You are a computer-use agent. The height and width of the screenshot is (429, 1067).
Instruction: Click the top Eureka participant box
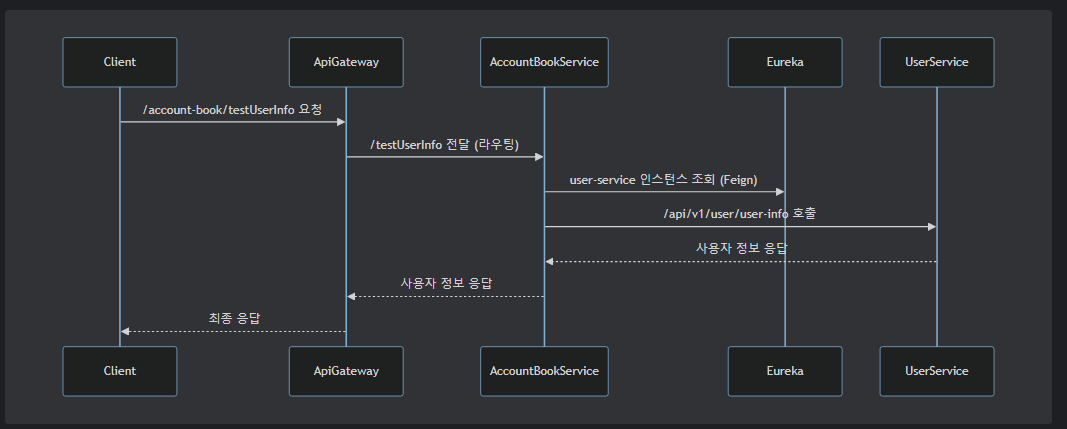click(785, 62)
